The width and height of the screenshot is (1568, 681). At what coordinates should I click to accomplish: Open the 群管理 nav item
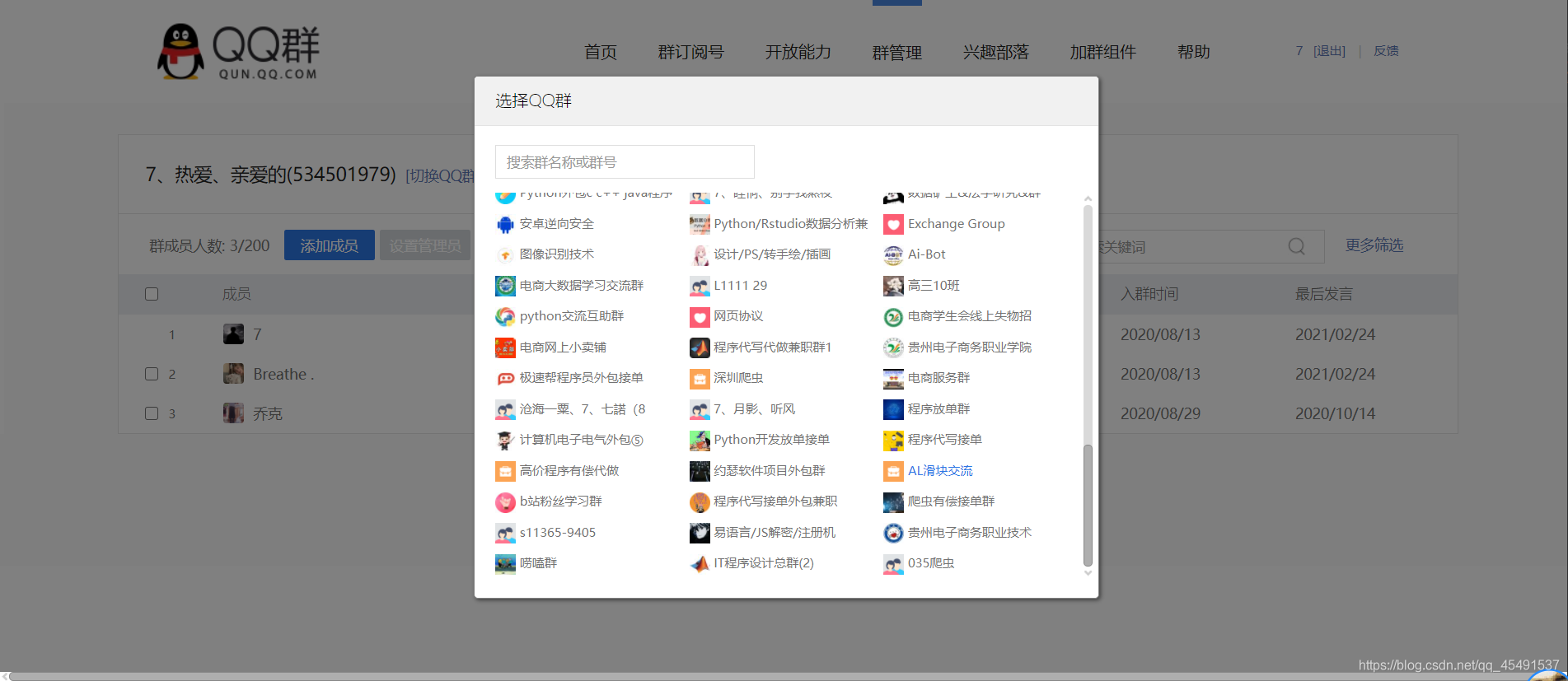pyautogui.click(x=896, y=52)
